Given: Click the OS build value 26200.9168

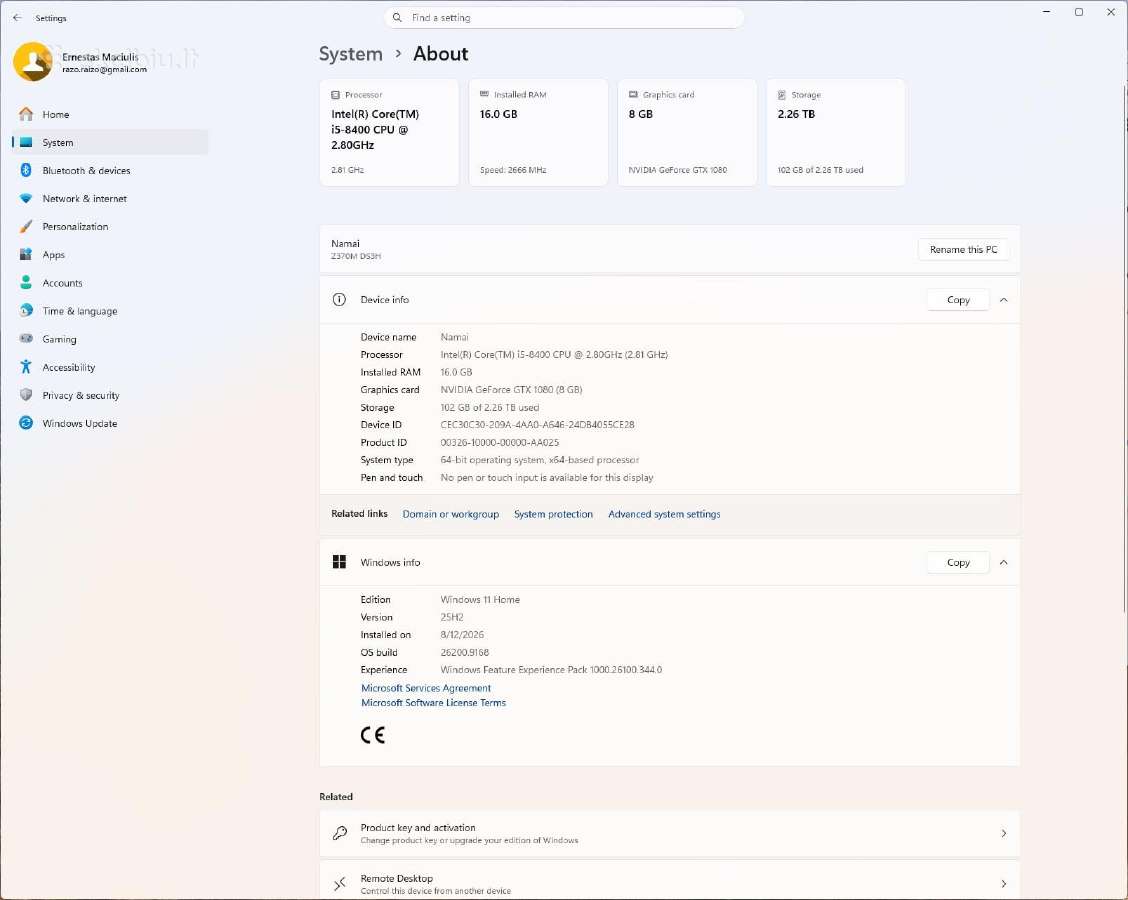Looking at the screenshot, I should (x=464, y=652).
